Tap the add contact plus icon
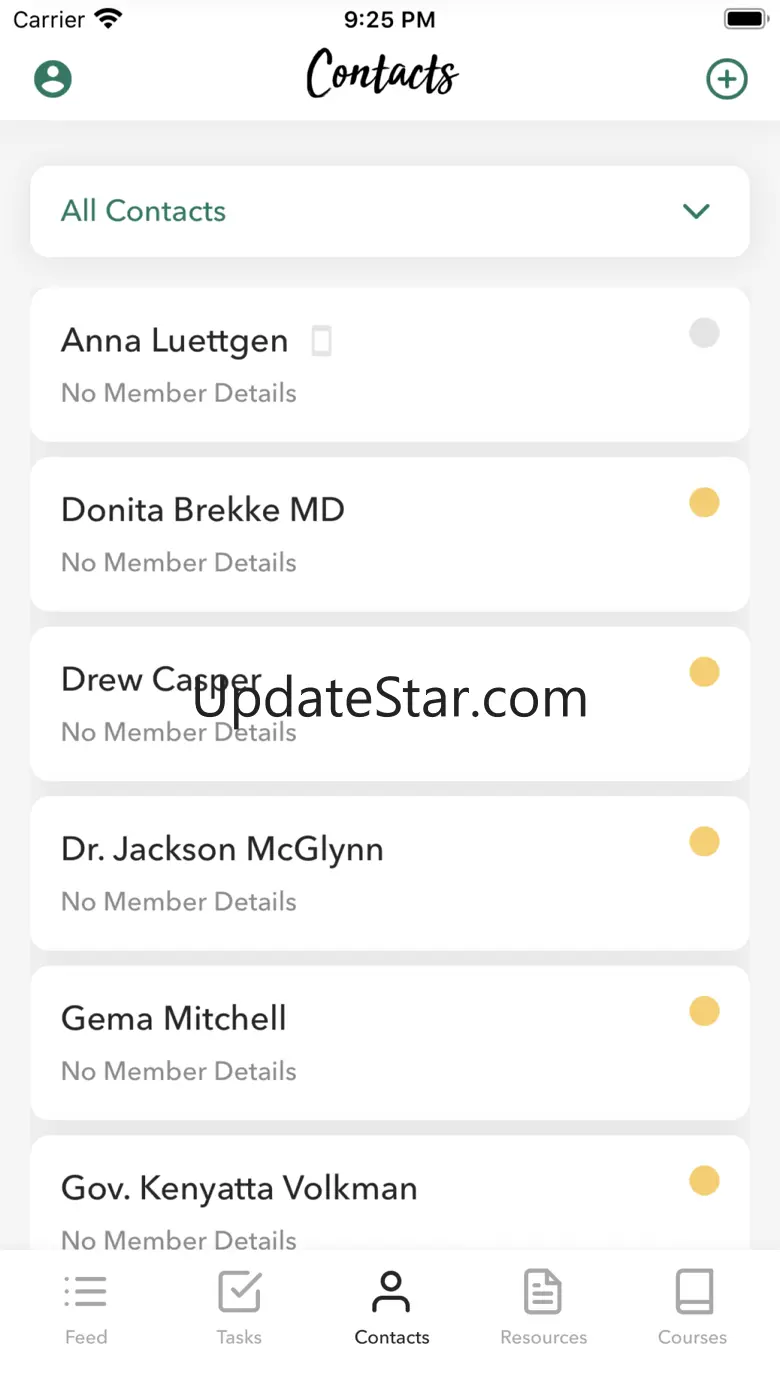Image resolution: width=780 pixels, height=1387 pixels. (x=727, y=79)
